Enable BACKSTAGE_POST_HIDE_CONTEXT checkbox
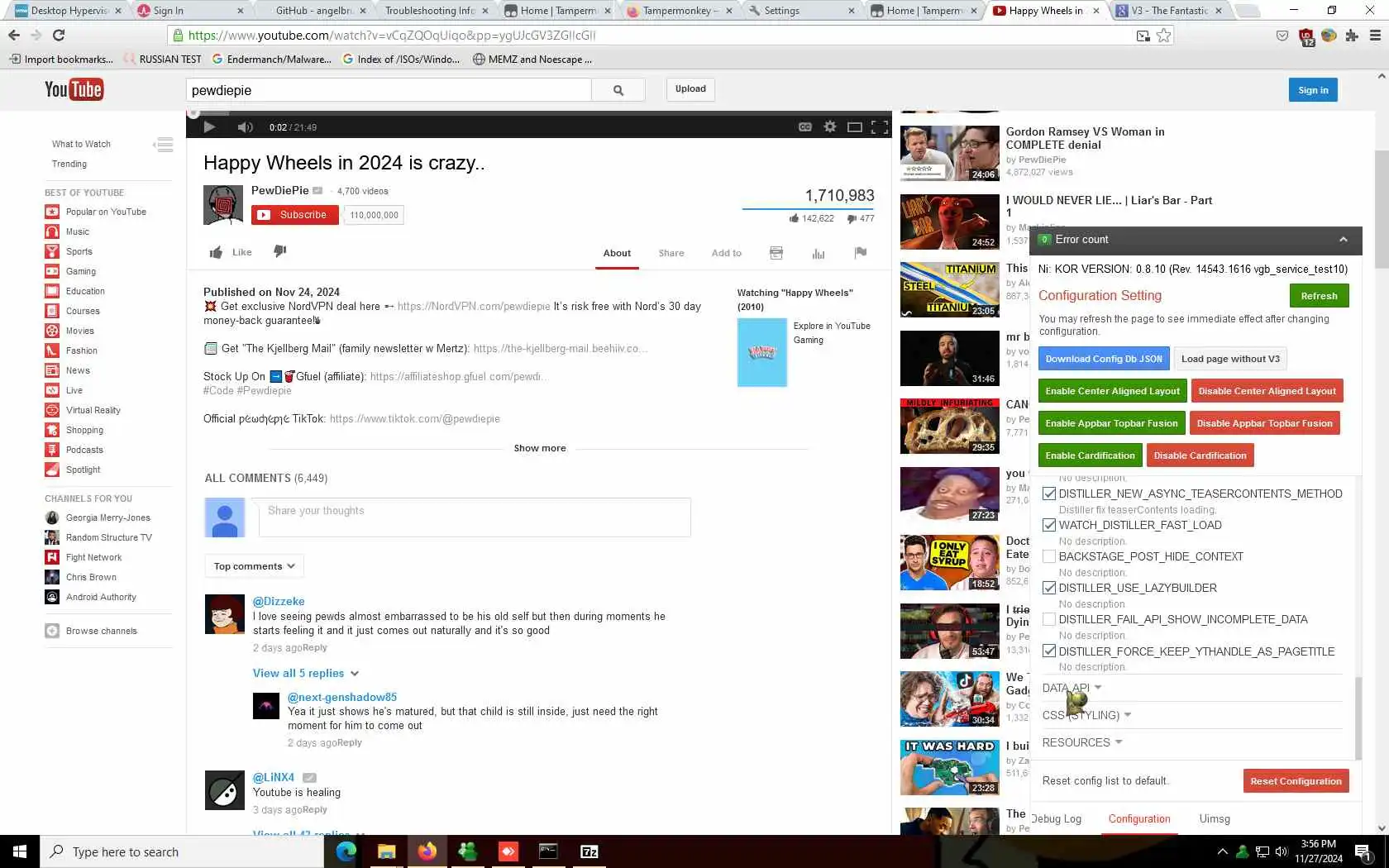Image resolution: width=1389 pixels, height=868 pixels. tap(1049, 556)
